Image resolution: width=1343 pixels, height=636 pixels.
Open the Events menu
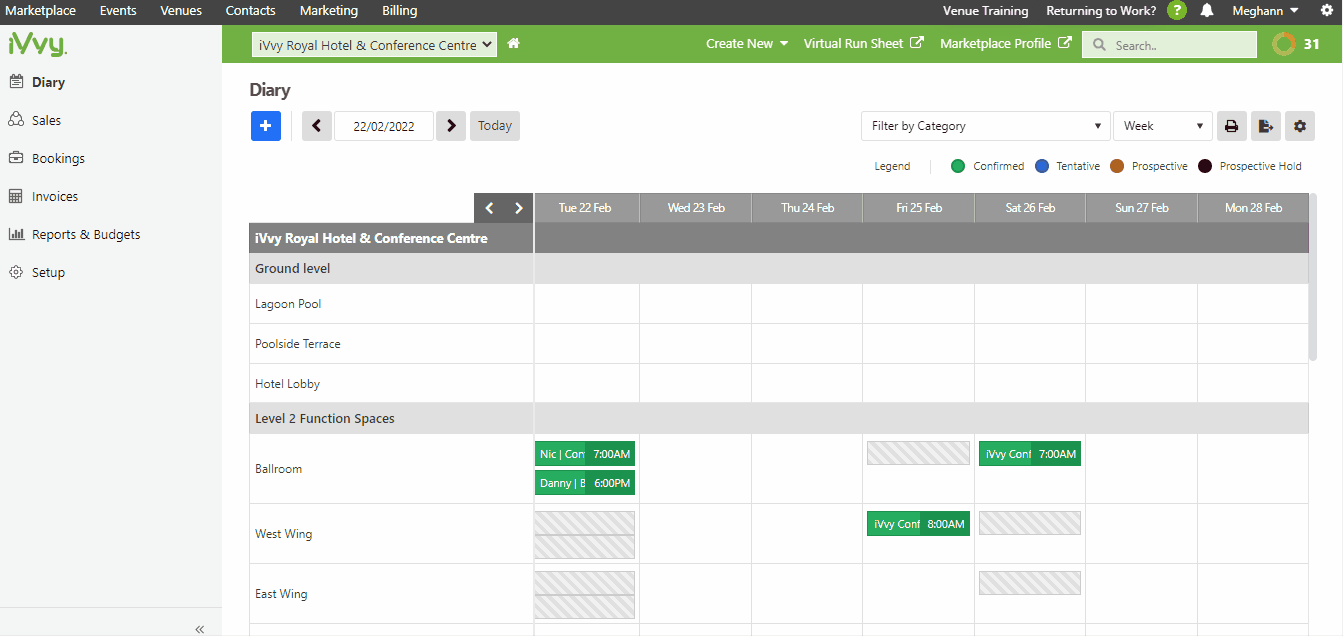[118, 11]
